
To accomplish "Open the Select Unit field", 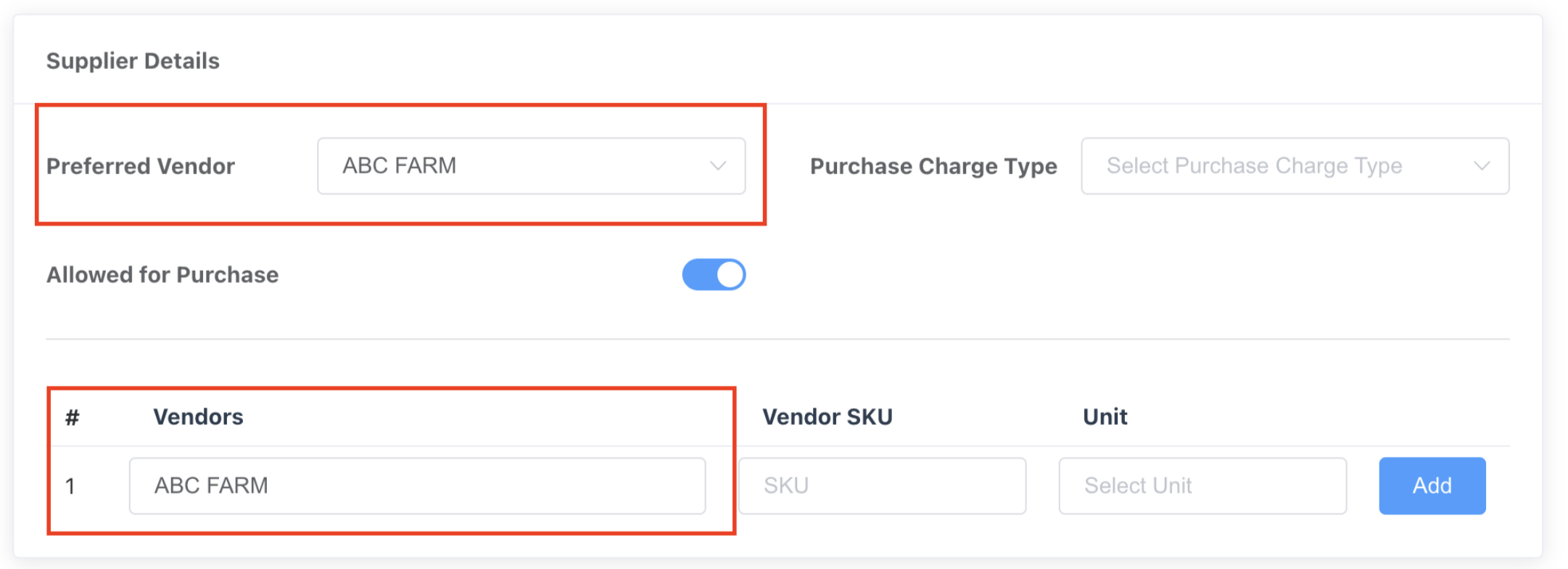I will point(1202,486).
